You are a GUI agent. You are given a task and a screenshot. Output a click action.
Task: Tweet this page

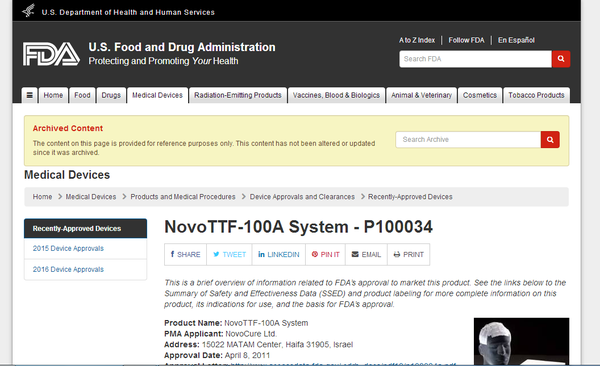(x=230, y=255)
